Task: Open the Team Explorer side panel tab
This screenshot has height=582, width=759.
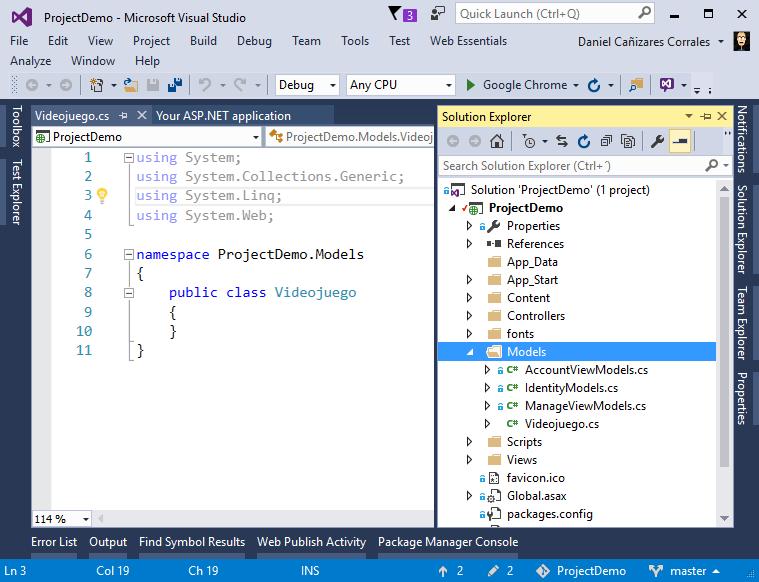Action: click(742, 323)
